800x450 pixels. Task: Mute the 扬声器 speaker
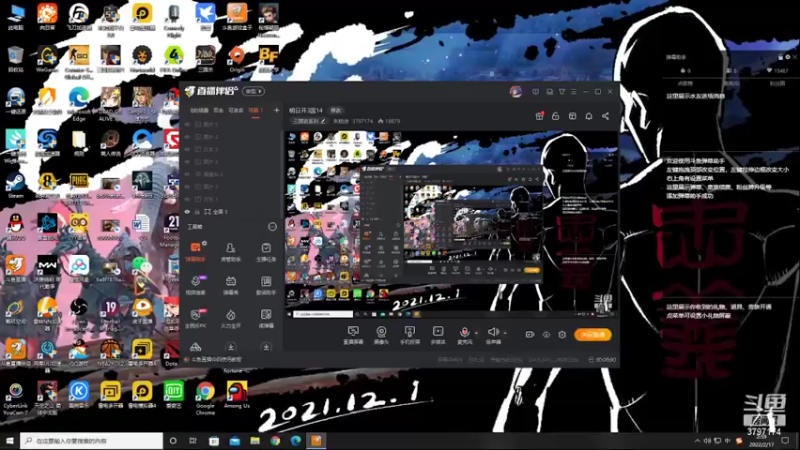493,335
